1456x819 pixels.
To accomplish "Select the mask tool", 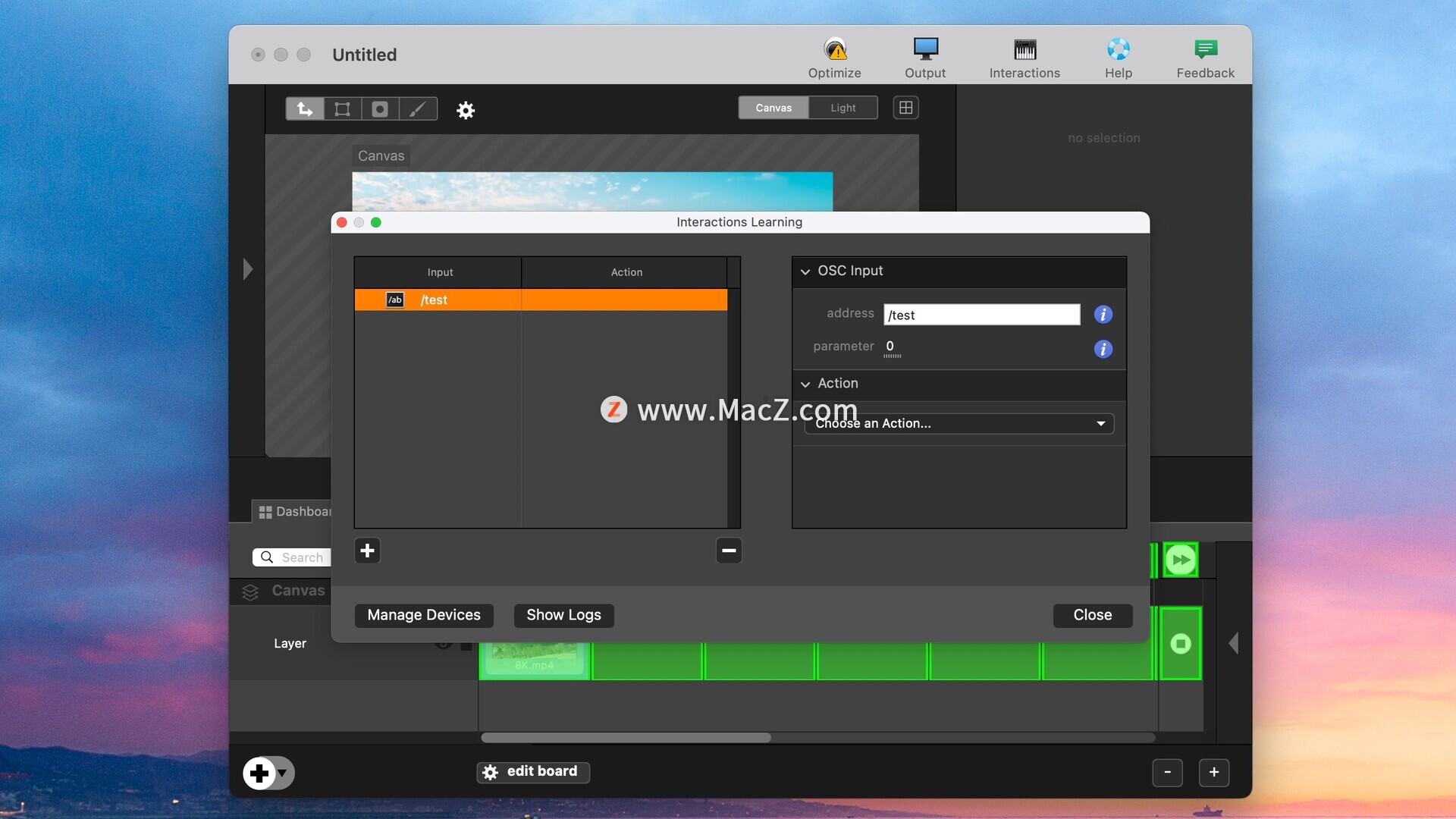I will tap(380, 108).
